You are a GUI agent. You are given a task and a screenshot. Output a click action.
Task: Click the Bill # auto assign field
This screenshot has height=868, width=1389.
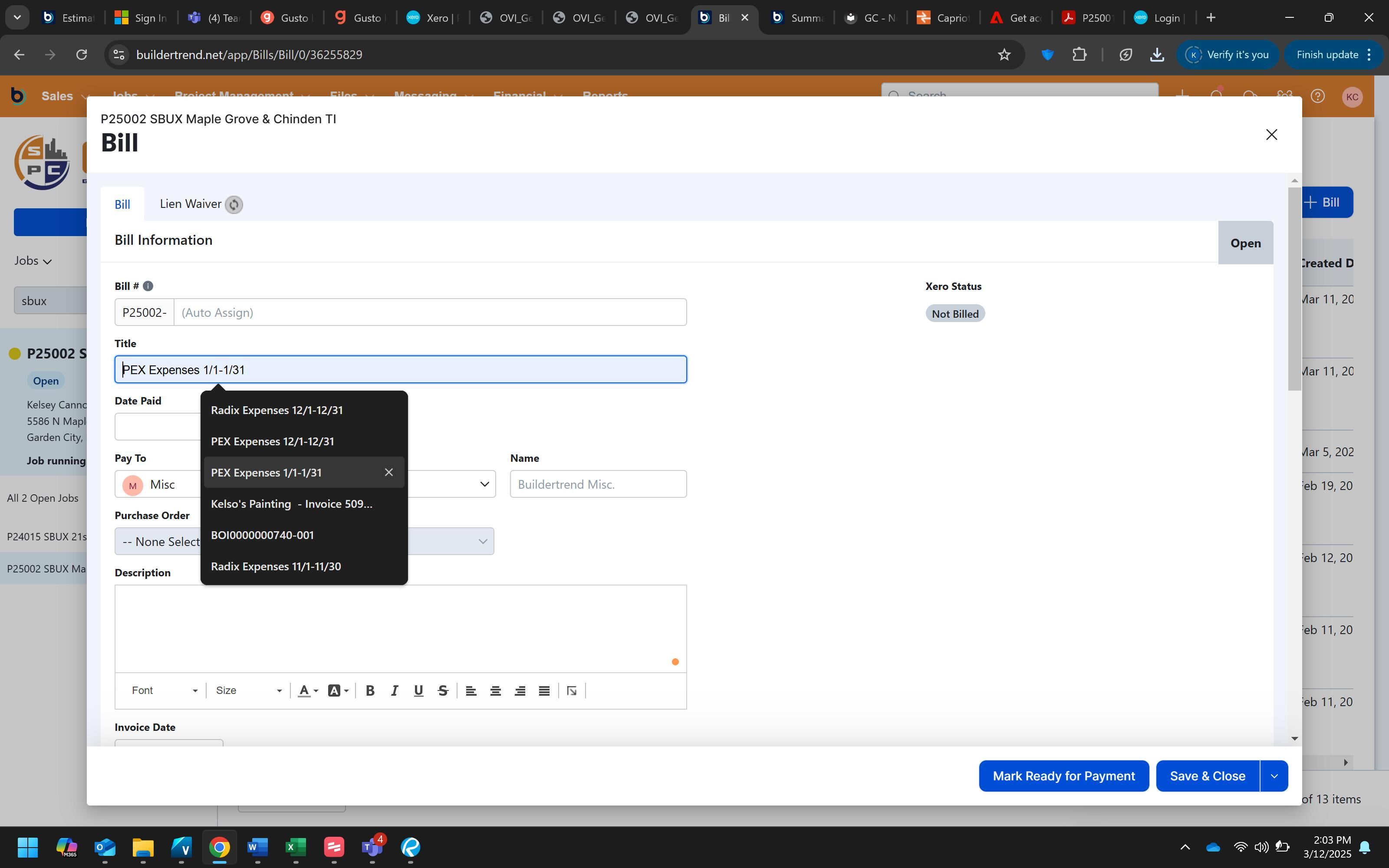click(429, 312)
